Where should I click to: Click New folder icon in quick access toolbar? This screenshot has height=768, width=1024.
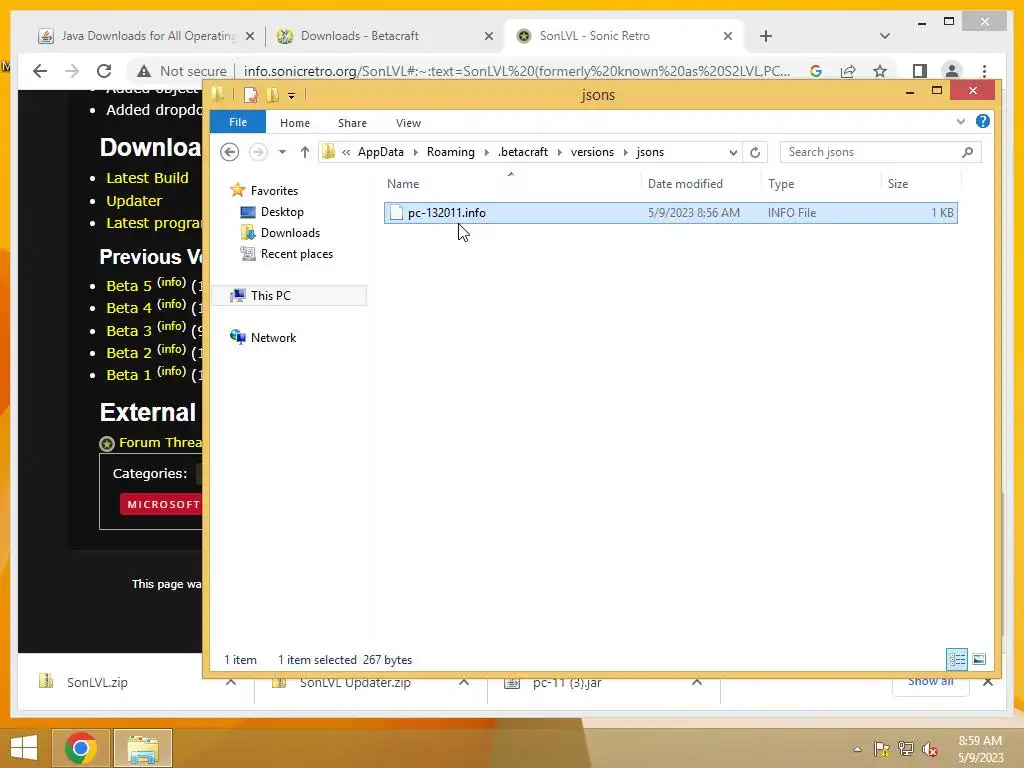(272, 95)
